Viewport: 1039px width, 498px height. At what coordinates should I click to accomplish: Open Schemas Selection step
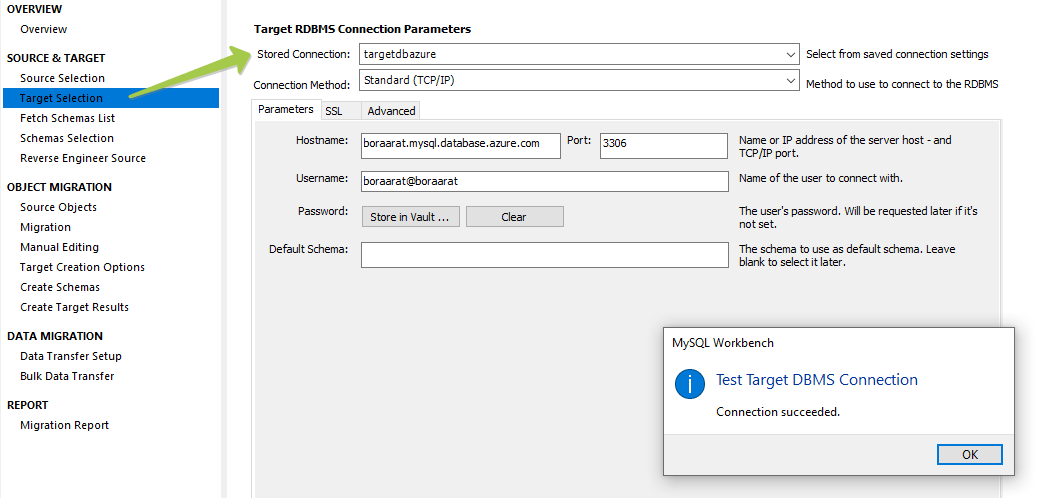tap(67, 138)
